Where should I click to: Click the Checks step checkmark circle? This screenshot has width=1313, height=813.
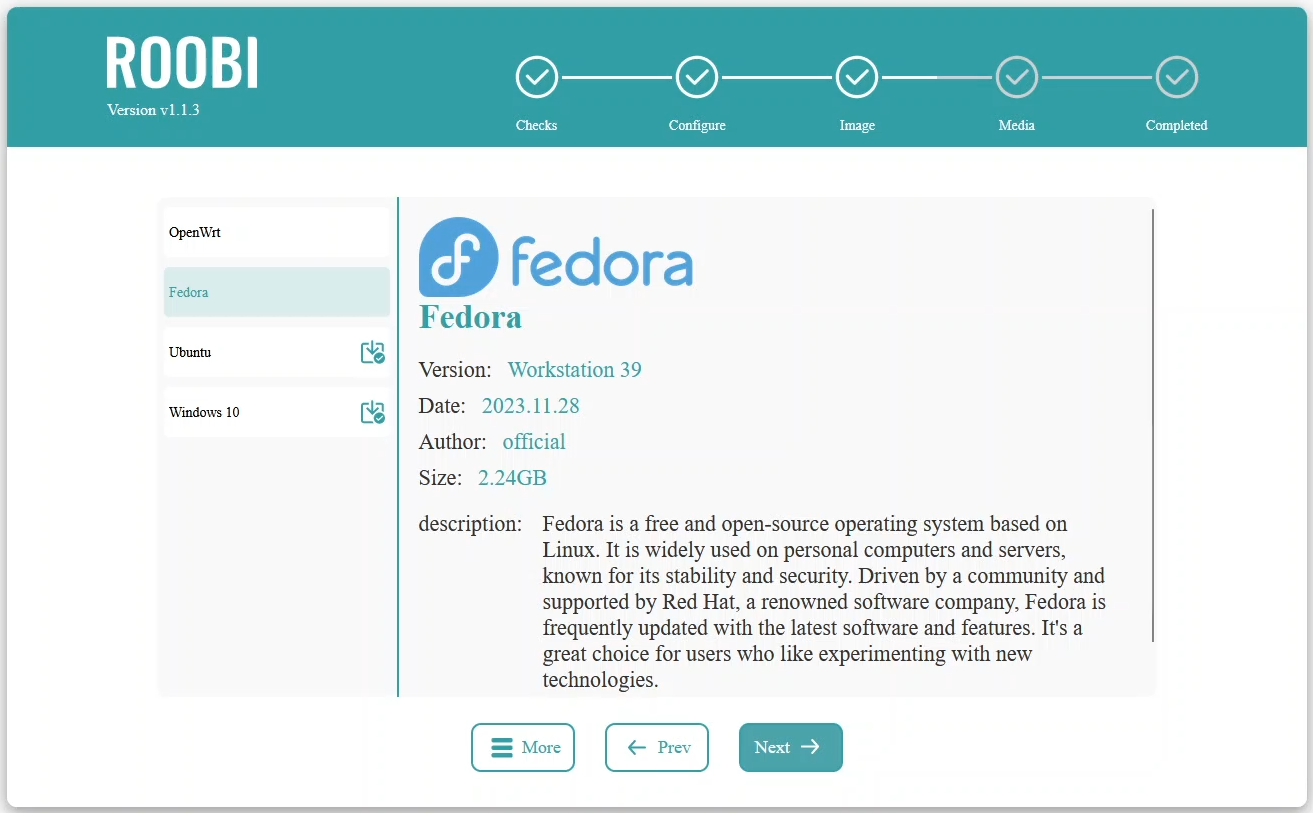537,77
